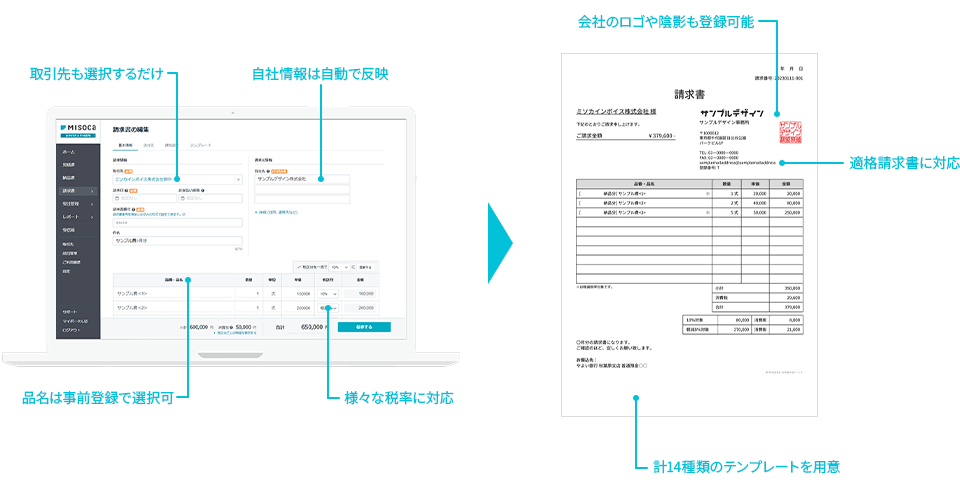The height and width of the screenshot is (487, 960).
Task: Click the 保存する button
Action: 364,327
